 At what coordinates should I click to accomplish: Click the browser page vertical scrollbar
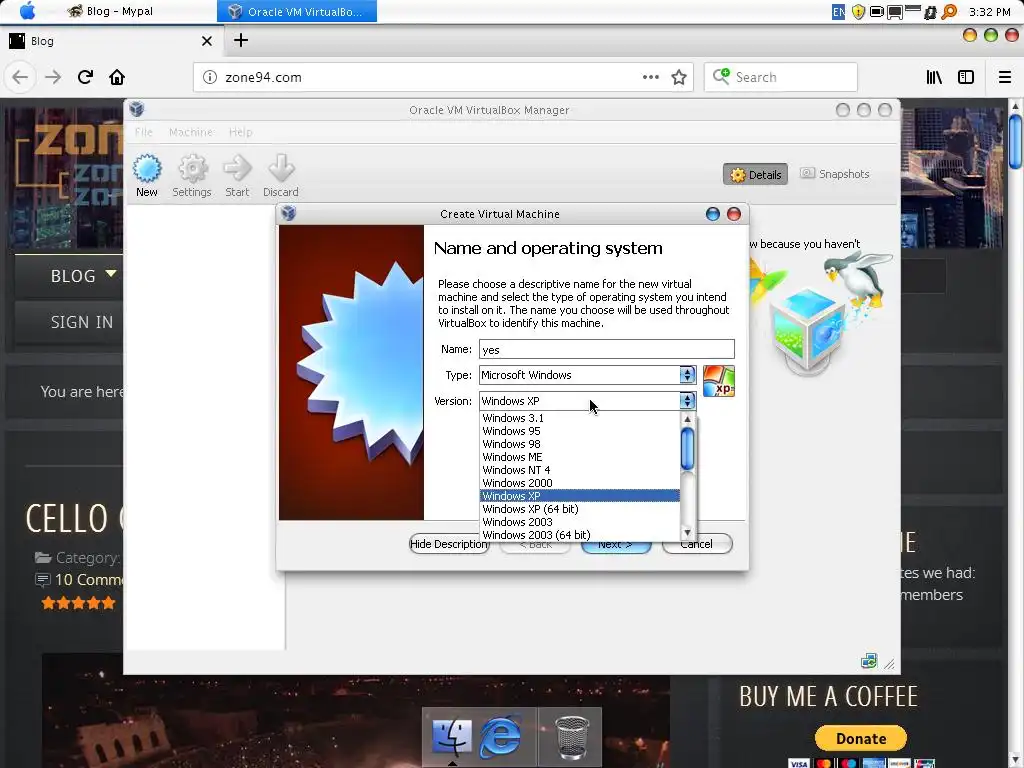(1016, 141)
